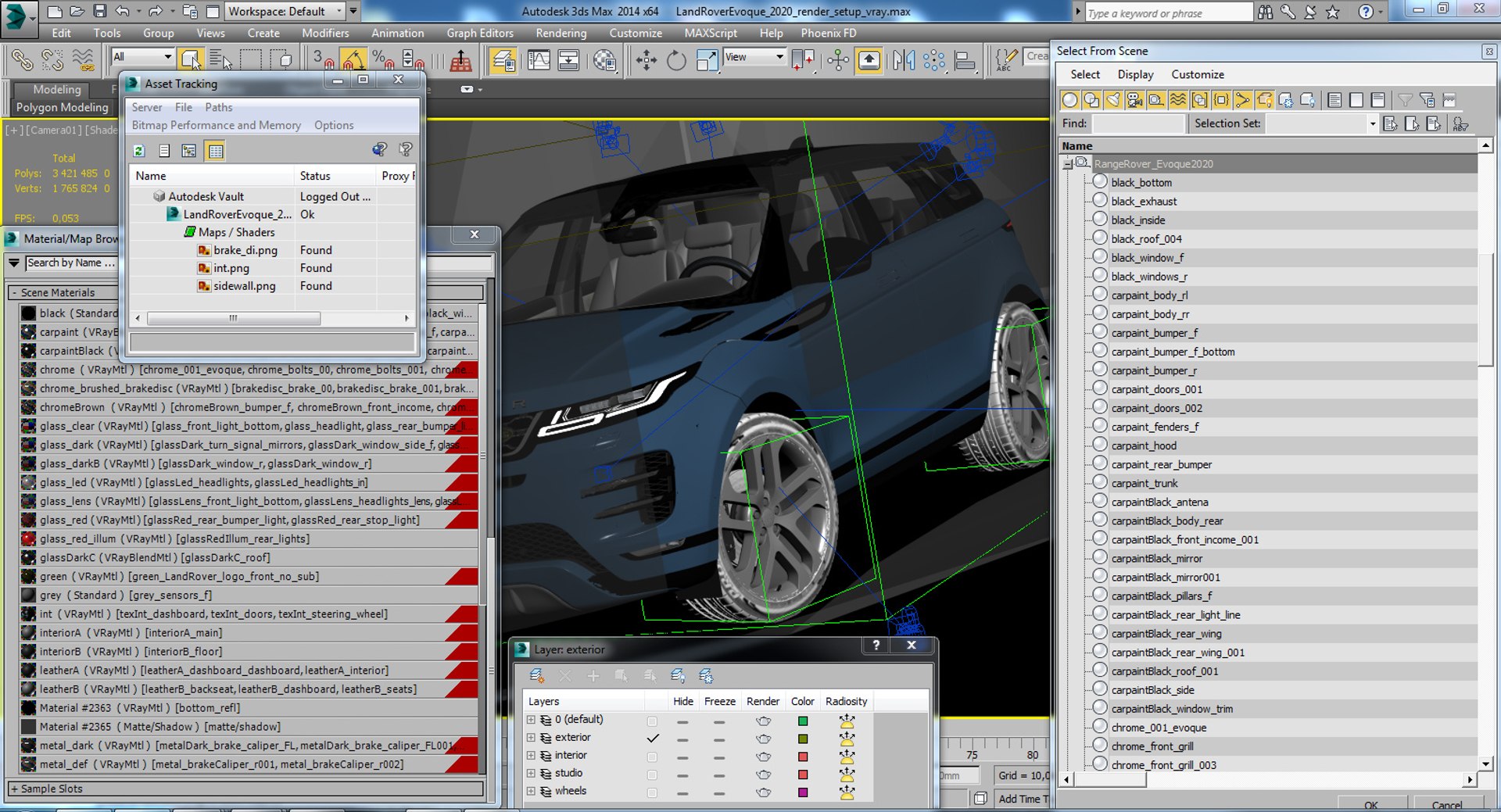This screenshot has height=812, width=1501.
Task: Check current-layer box for wheels layer
Action: point(652,792)
